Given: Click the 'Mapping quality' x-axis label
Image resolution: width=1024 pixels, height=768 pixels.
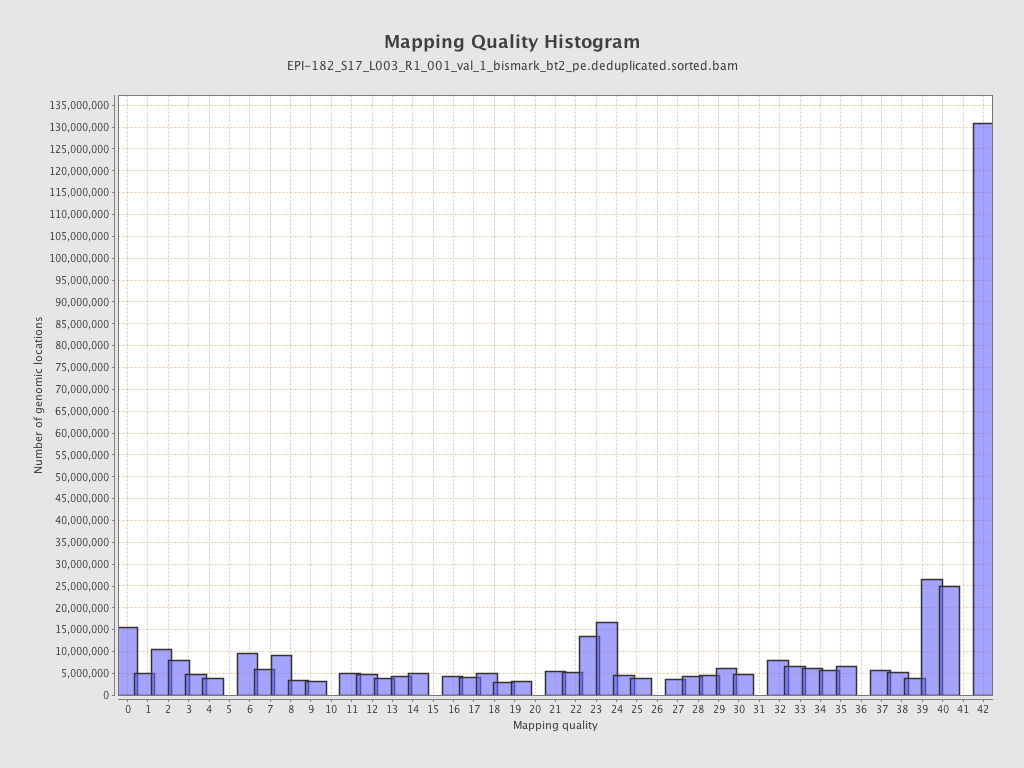Looking at the screenshot, I should (555, 725).
